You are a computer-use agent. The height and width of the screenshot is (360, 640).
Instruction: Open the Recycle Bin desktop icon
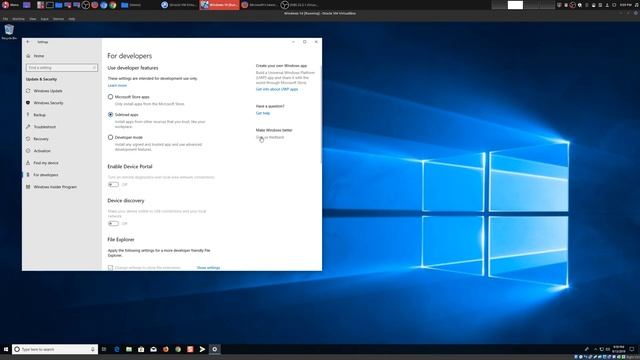tap(9, 31)
